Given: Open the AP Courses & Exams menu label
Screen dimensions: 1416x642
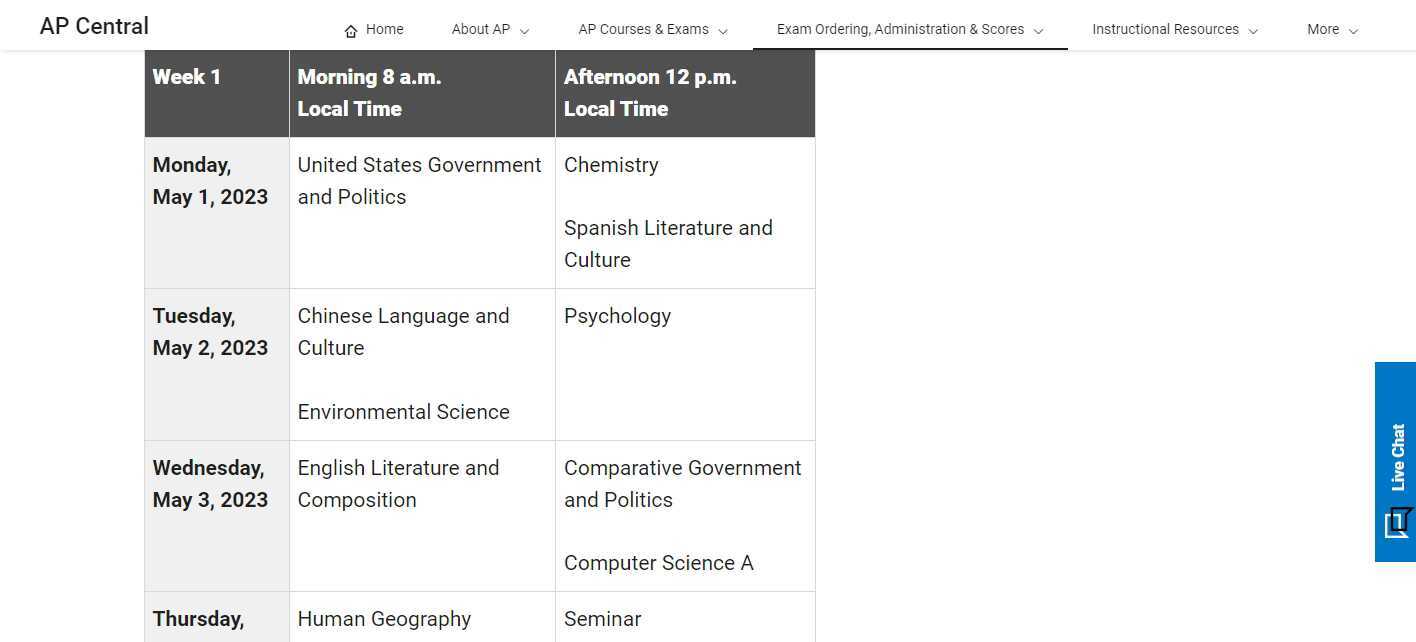Looking at the screenshot, I should [x=643, y=29].
